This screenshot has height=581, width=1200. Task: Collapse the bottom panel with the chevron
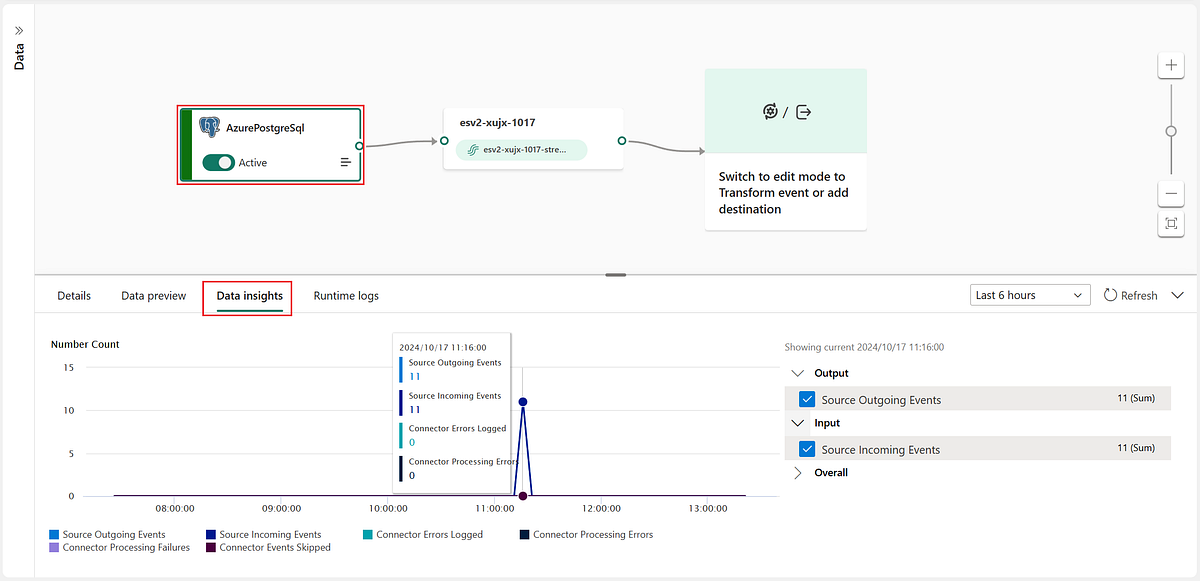pyautogui.click(x=1177, y=295)
